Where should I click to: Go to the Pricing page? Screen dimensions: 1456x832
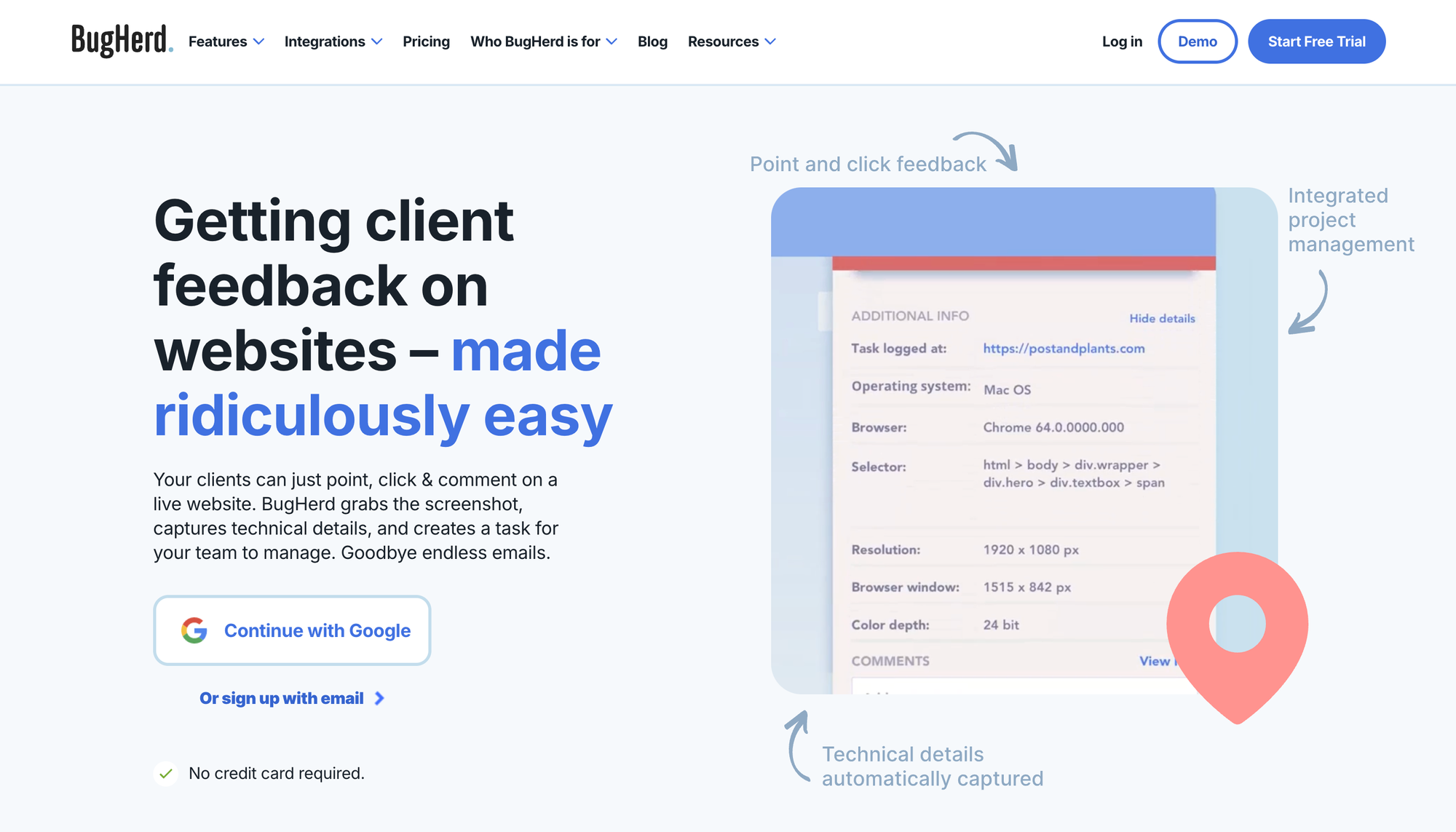[x=426, y=41]
